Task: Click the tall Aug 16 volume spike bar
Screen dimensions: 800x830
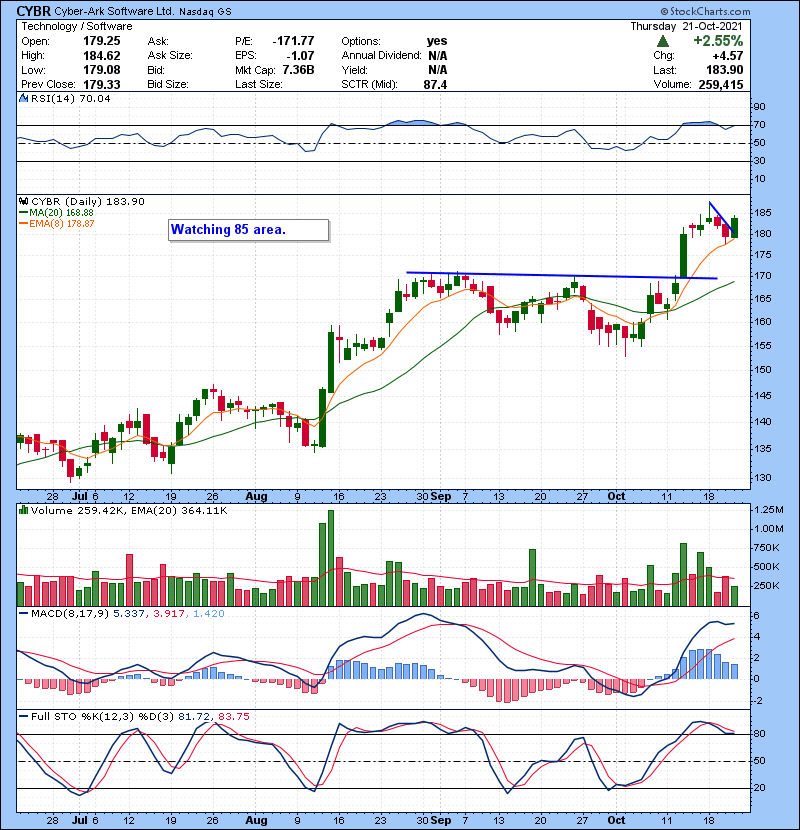Action: pyautogui.click(x=331, y=558)
